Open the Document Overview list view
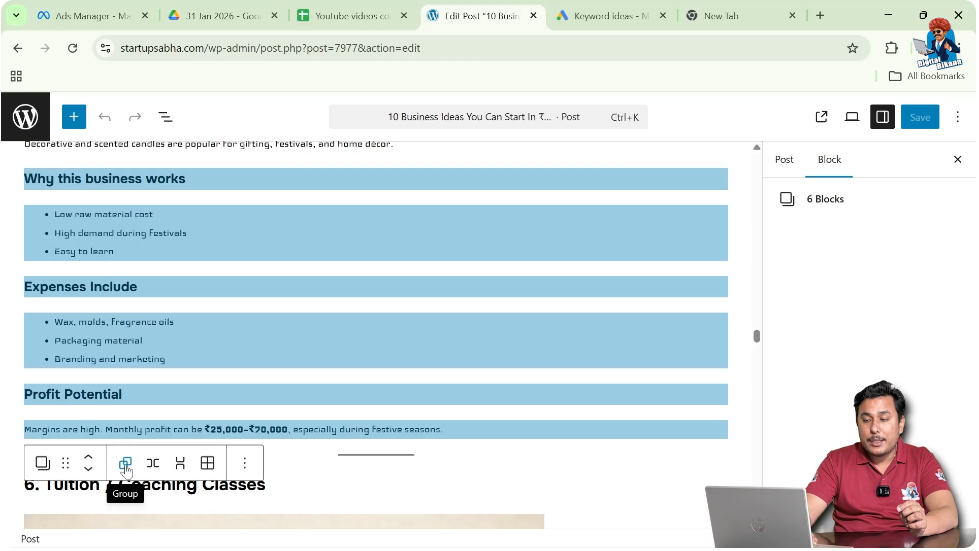Screen dimensions: 979x551 coord(165,117)
